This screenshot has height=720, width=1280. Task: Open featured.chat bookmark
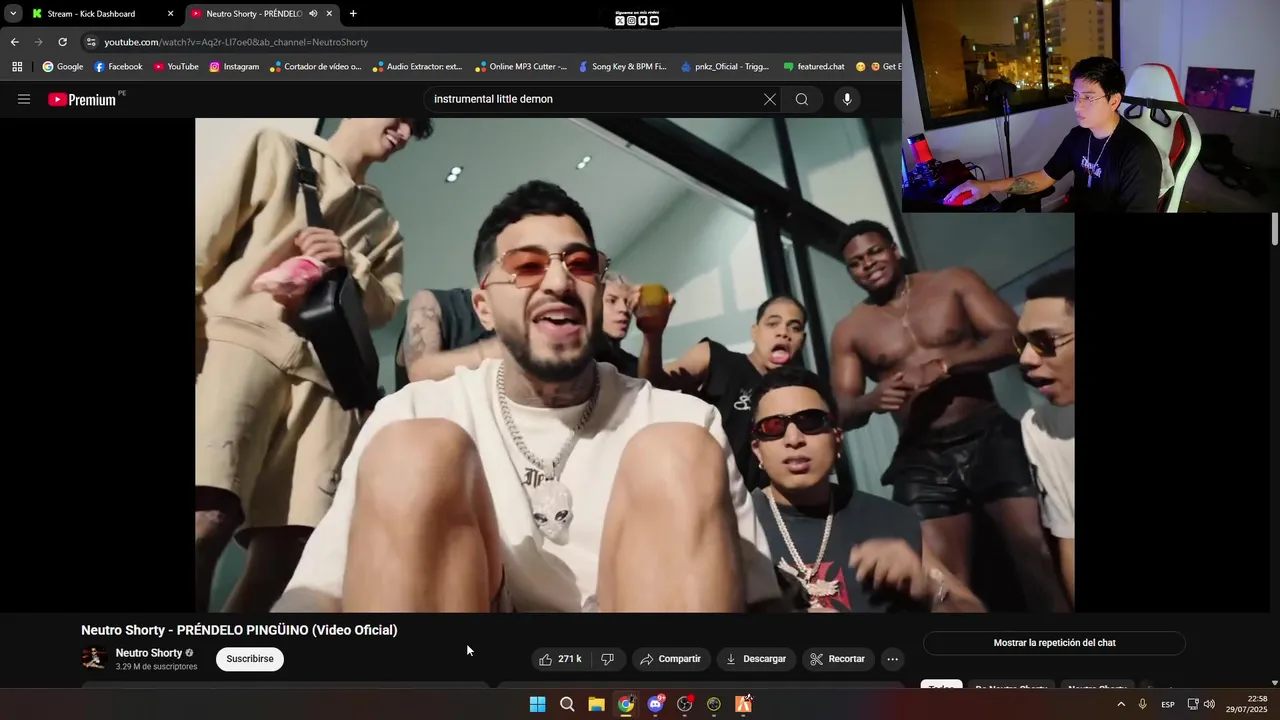(x=814, y=67)
